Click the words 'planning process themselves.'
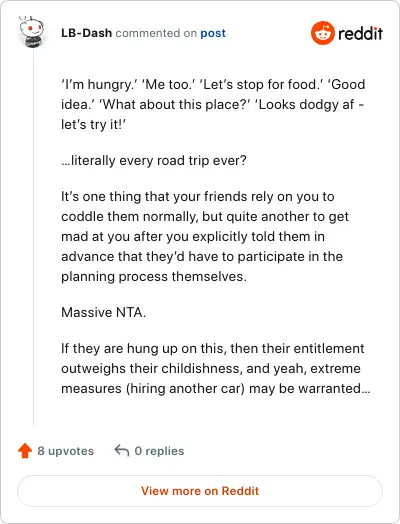This screenshot has height=524, width=400. point(154,276)
